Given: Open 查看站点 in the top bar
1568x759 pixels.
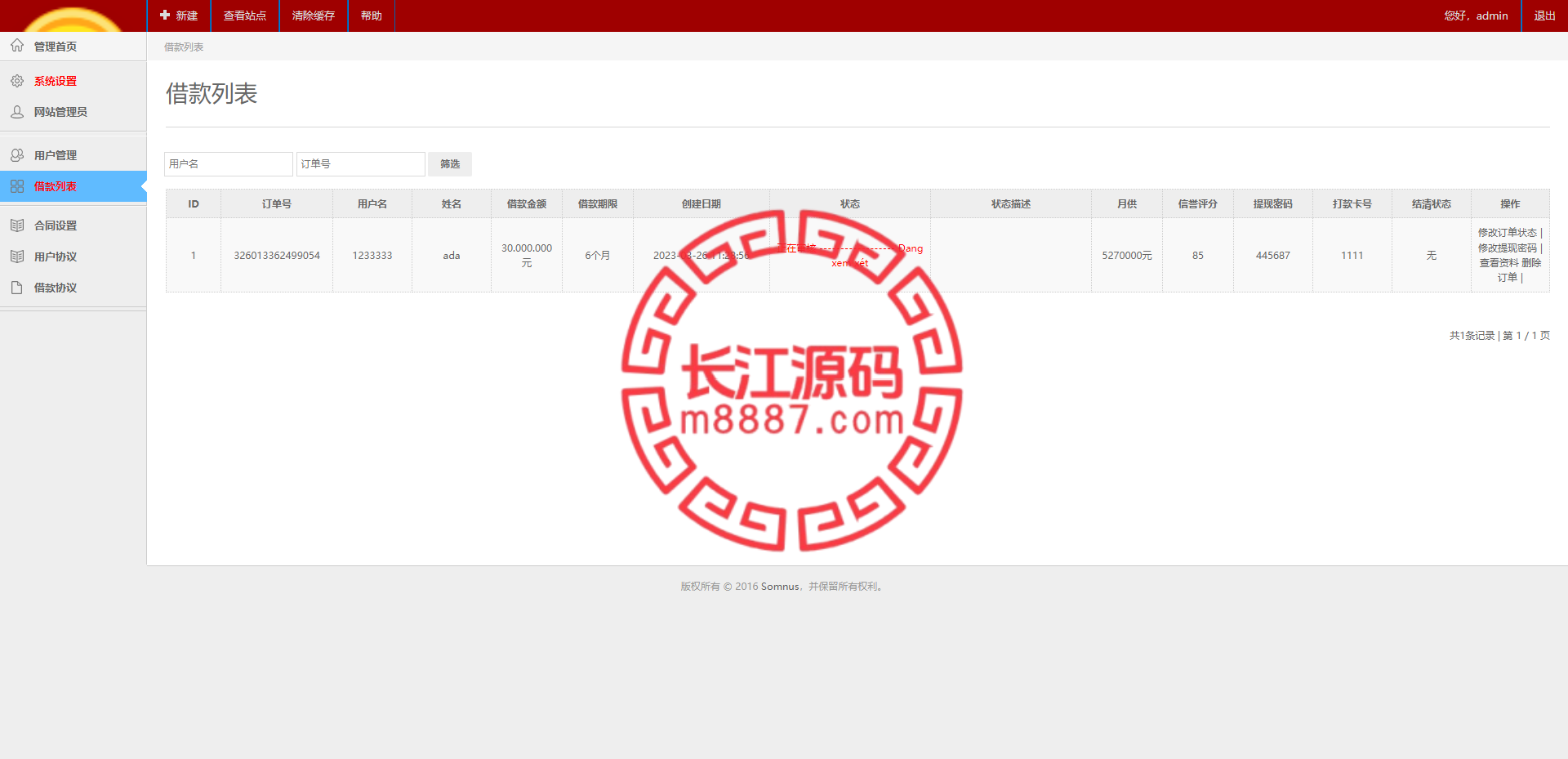Looking at the screenshot, I should coord(245,16).
